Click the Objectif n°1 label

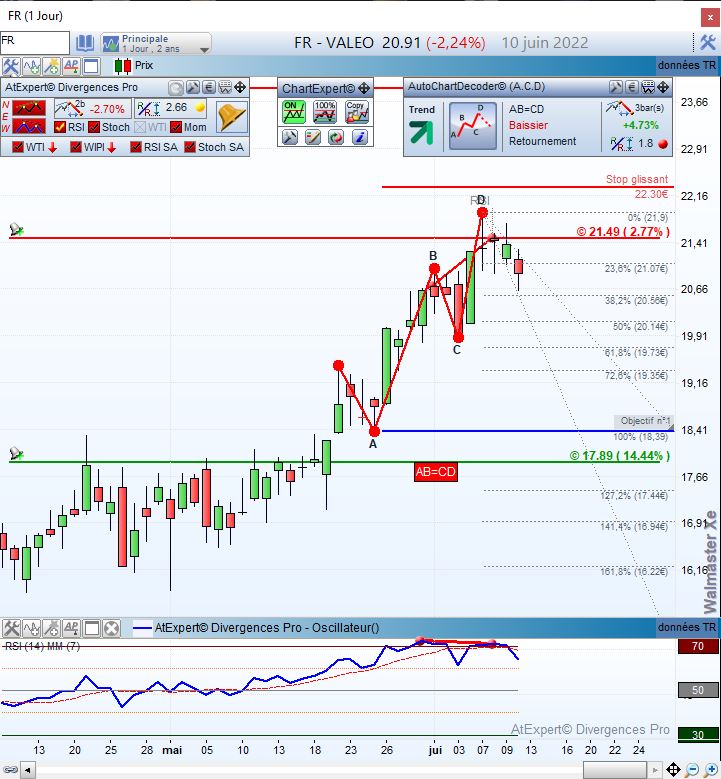click(x=644, y=421)
